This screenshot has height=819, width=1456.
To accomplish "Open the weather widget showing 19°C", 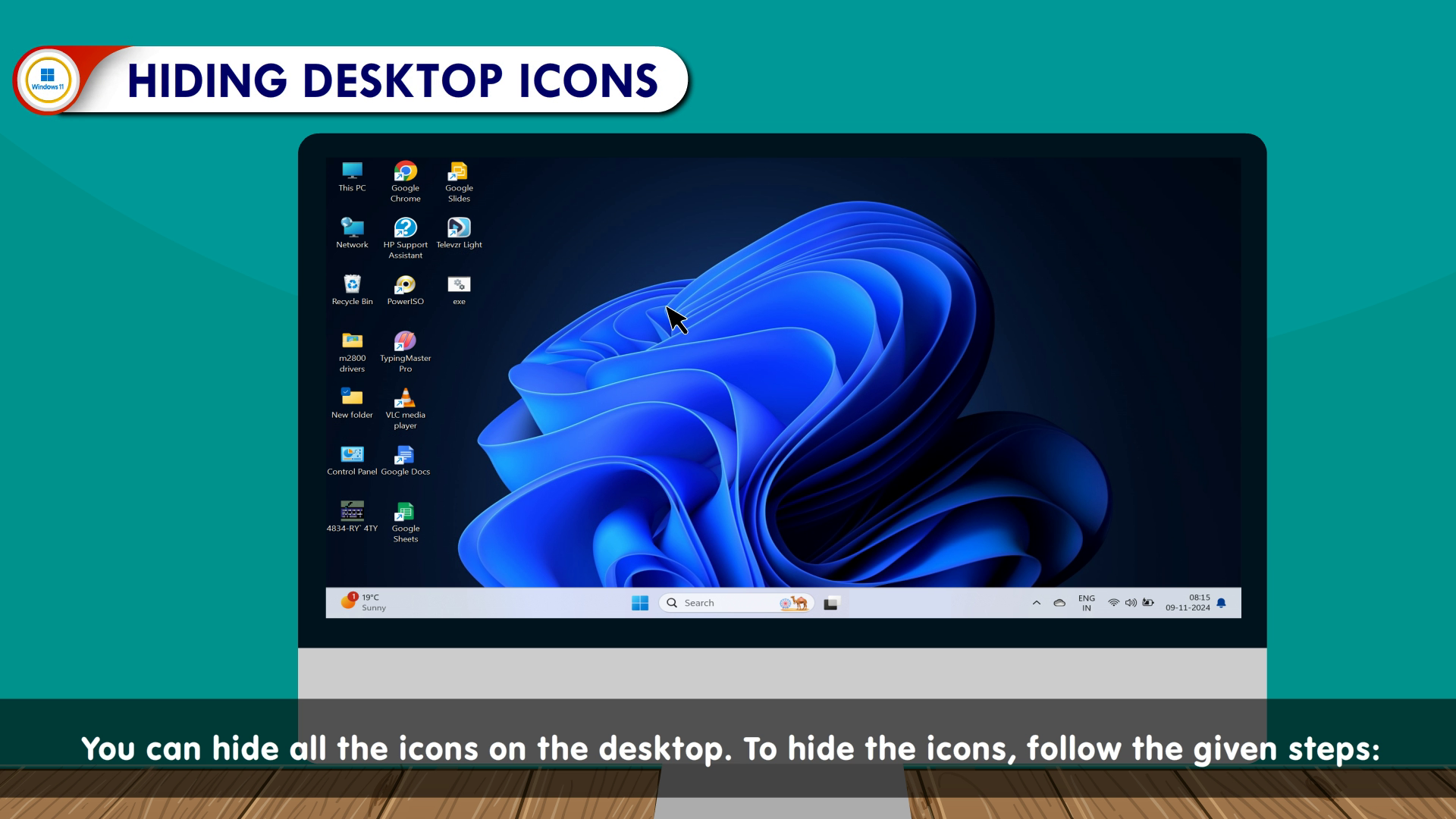I will pyautogui.click(x=364, y=603).
